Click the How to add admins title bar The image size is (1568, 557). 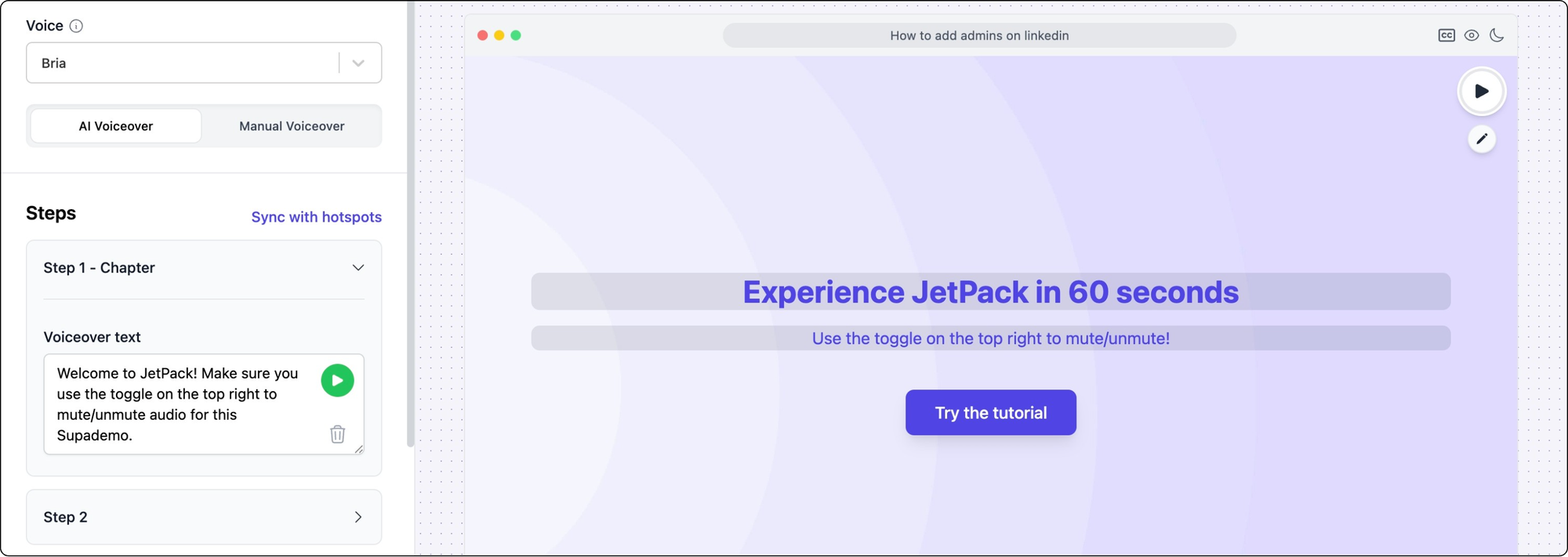[979, 35]
